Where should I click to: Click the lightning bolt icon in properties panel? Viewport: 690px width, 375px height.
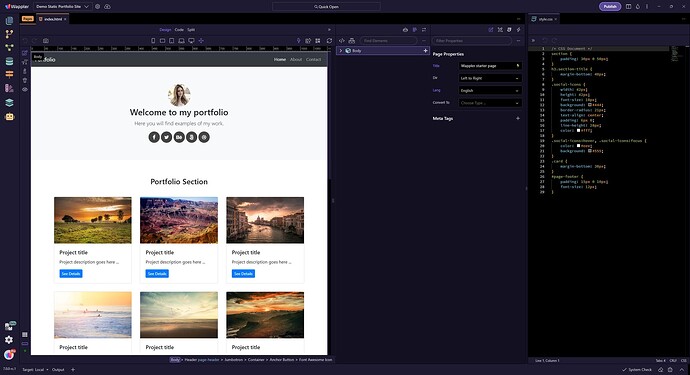(518, 29)
